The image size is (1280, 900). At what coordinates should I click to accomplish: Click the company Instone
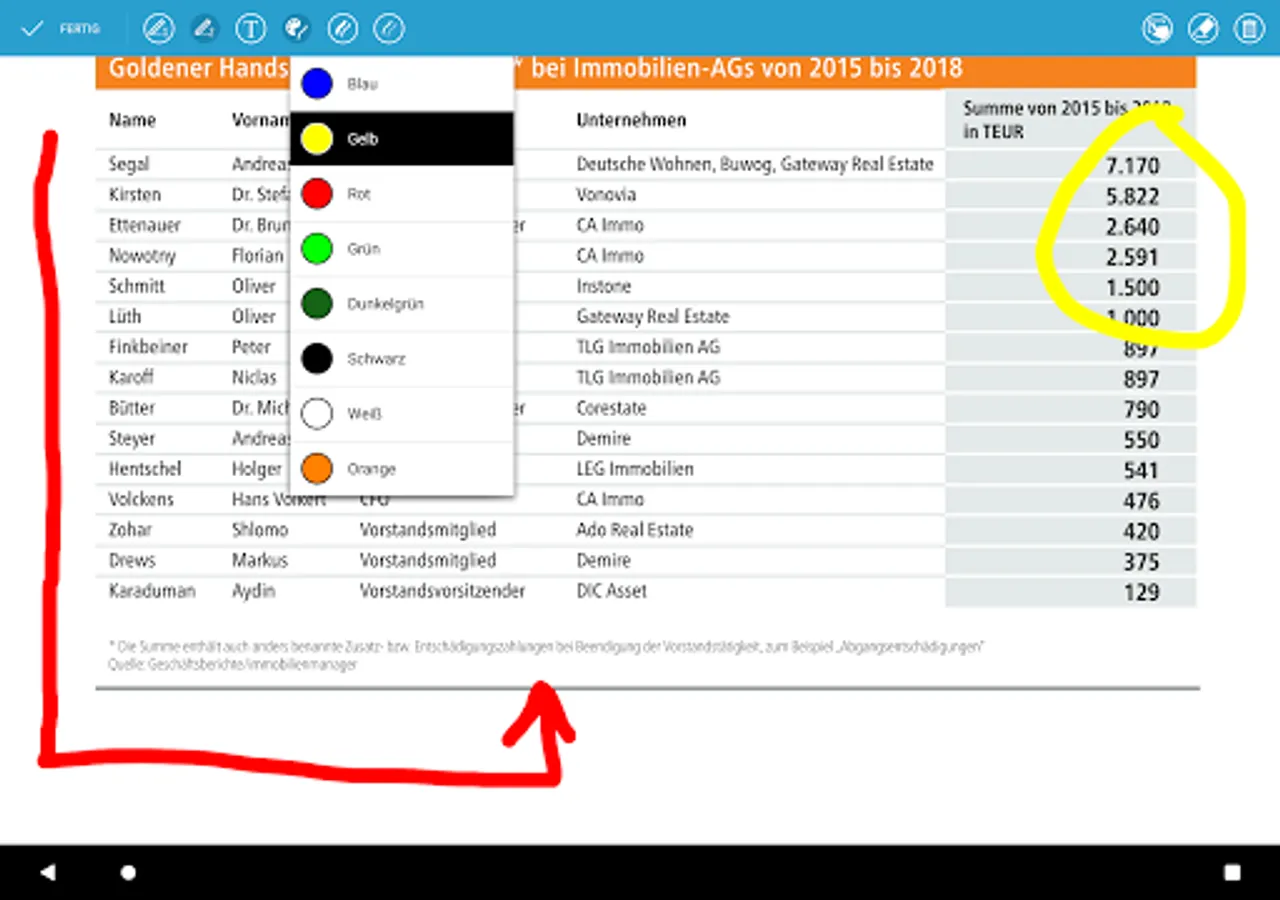[604, 286]
